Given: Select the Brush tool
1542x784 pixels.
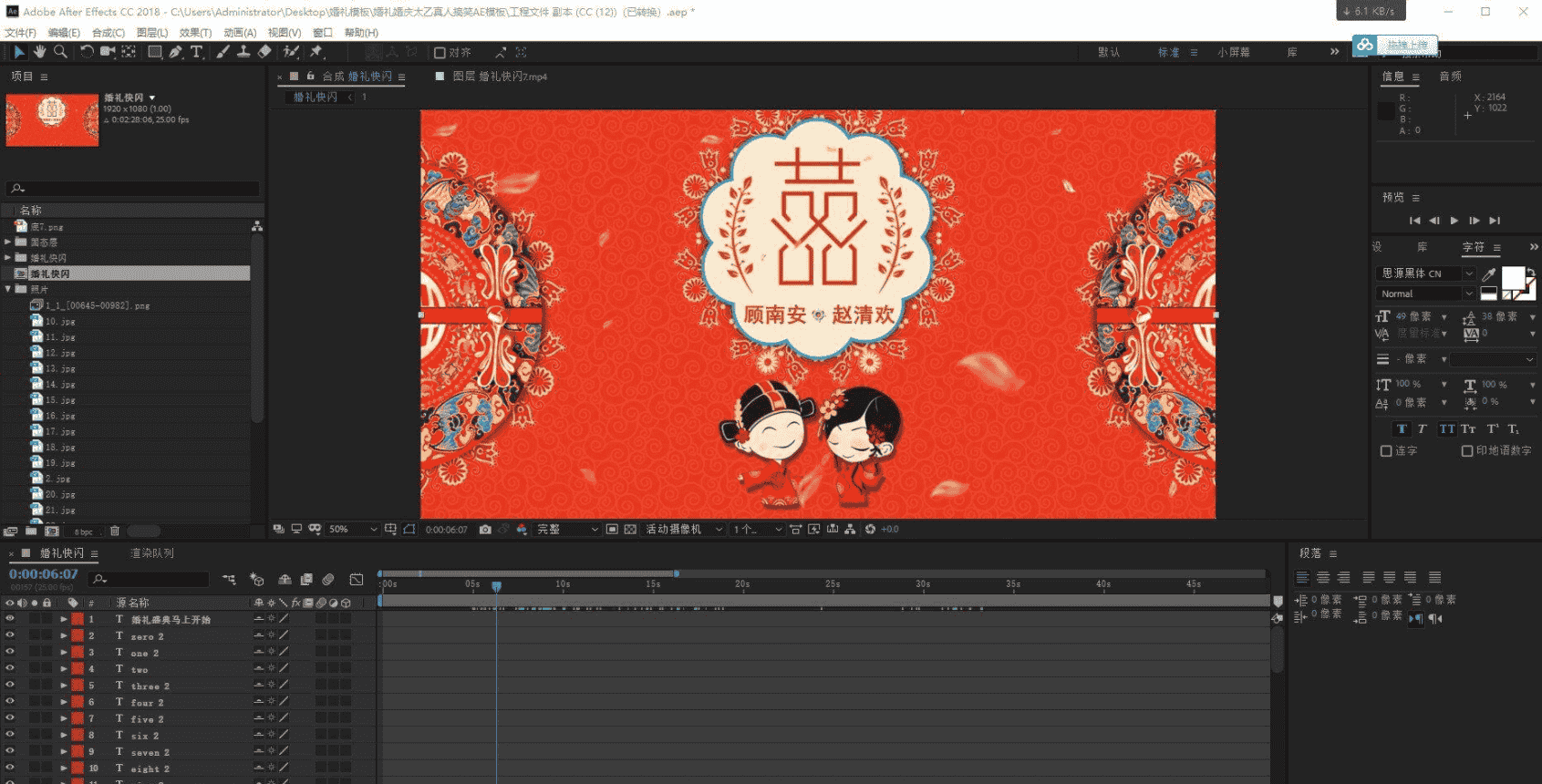Looking at the screenshot, I should 223,52.
